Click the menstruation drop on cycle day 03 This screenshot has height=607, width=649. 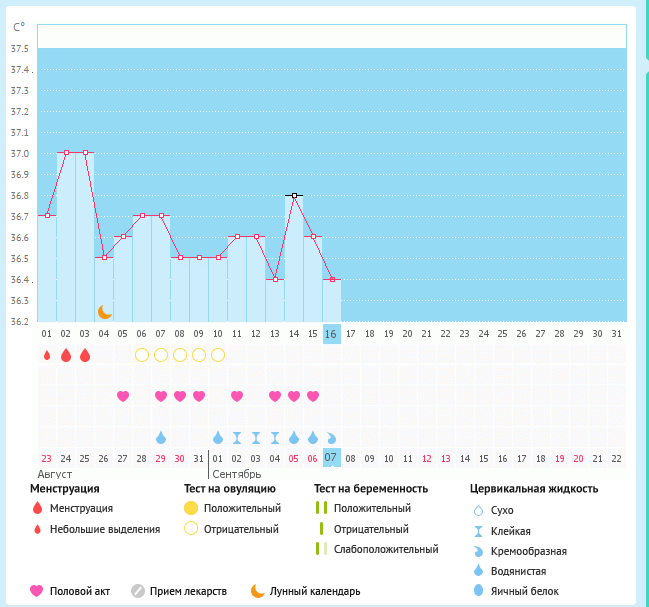point(84,355)
